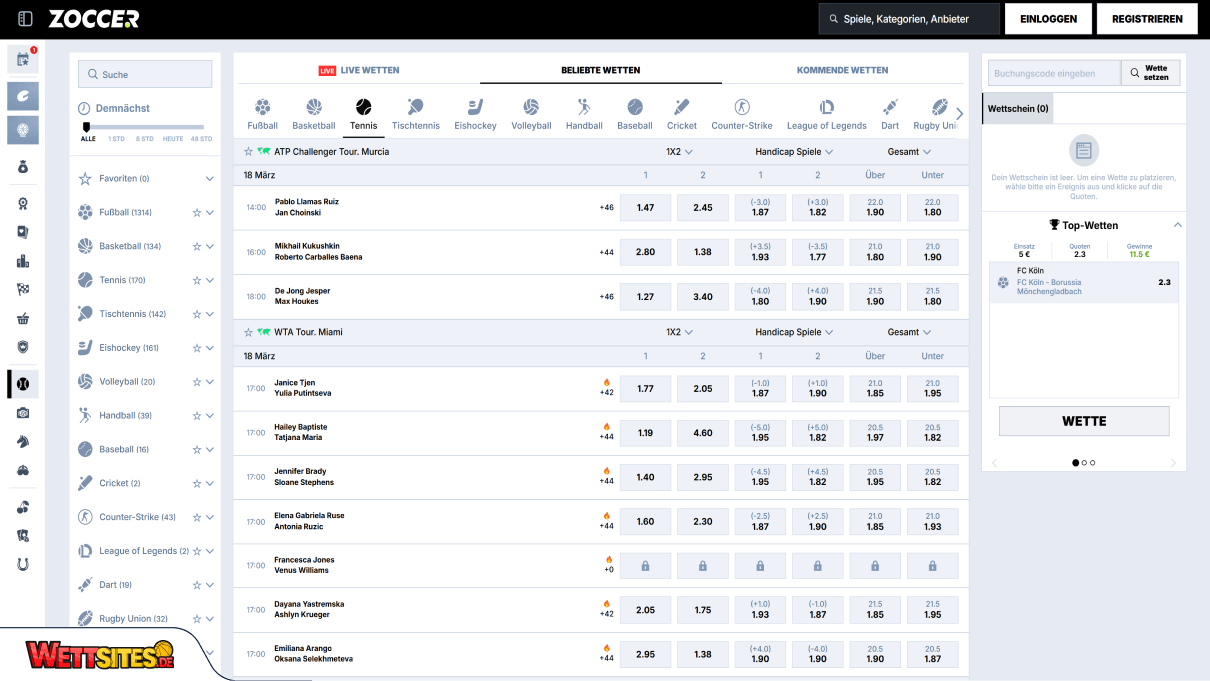1210x681 pixels.
Task: Switch to the Live Wetten tab
Action: pos(358,71)
